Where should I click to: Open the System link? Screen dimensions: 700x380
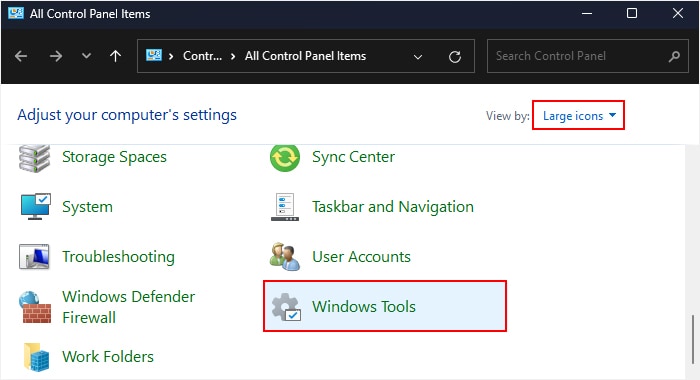click(88, 207)
